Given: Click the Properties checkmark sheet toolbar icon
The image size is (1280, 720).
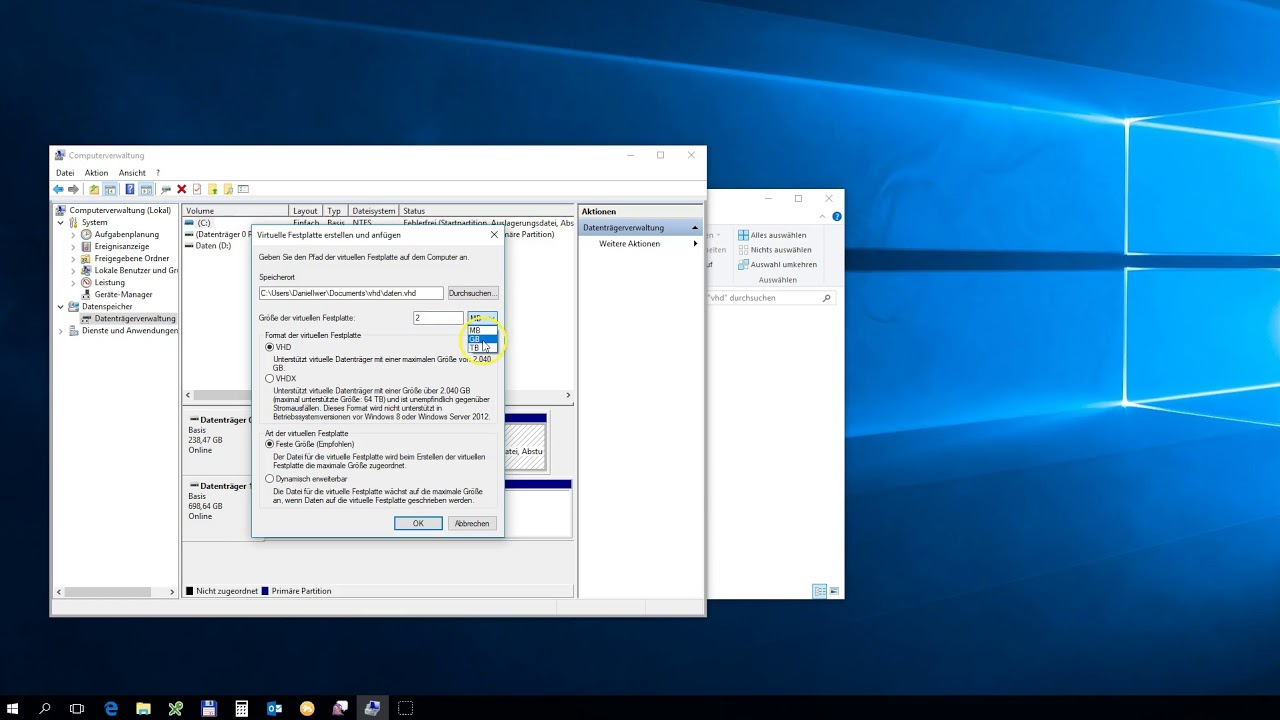Looking at the screenshot, I should [x=197, y=189].
